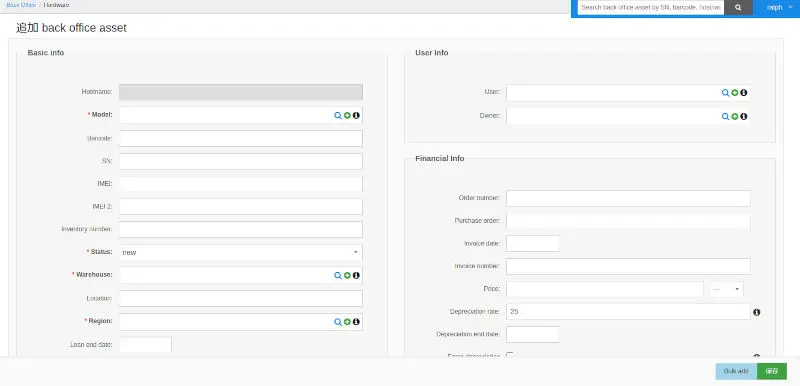Screen dimensions: 800x386
Task: Click the top bar search magnifier button
Action: [x=738, y=8]
